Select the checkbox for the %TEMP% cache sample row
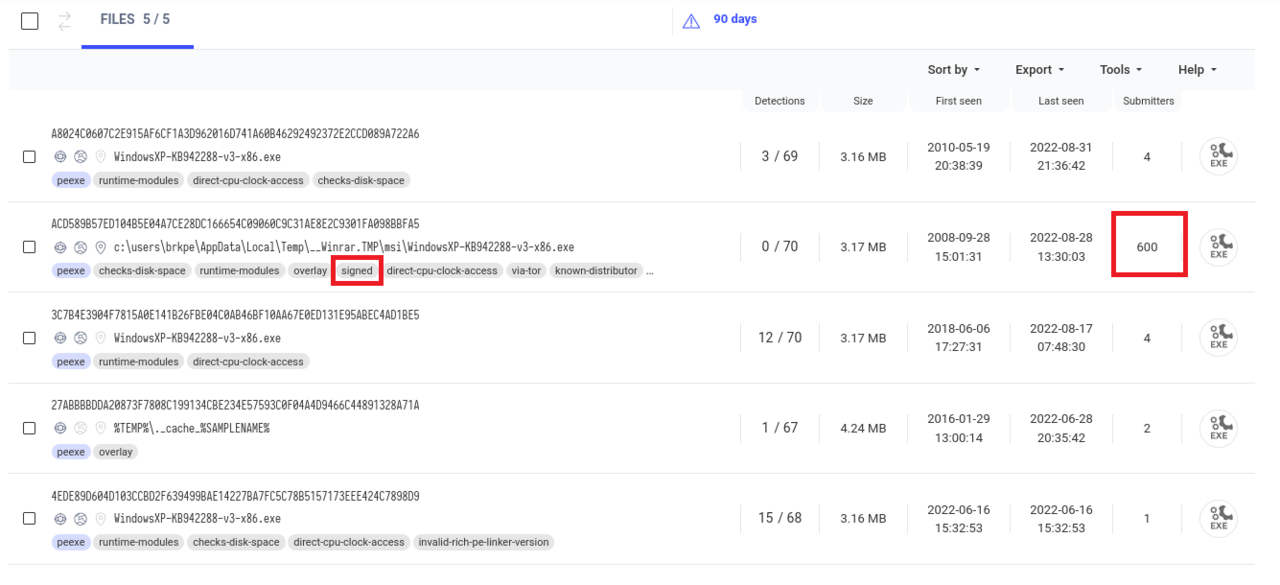This screenshot has height=585, width=1280. pos(30,428)
